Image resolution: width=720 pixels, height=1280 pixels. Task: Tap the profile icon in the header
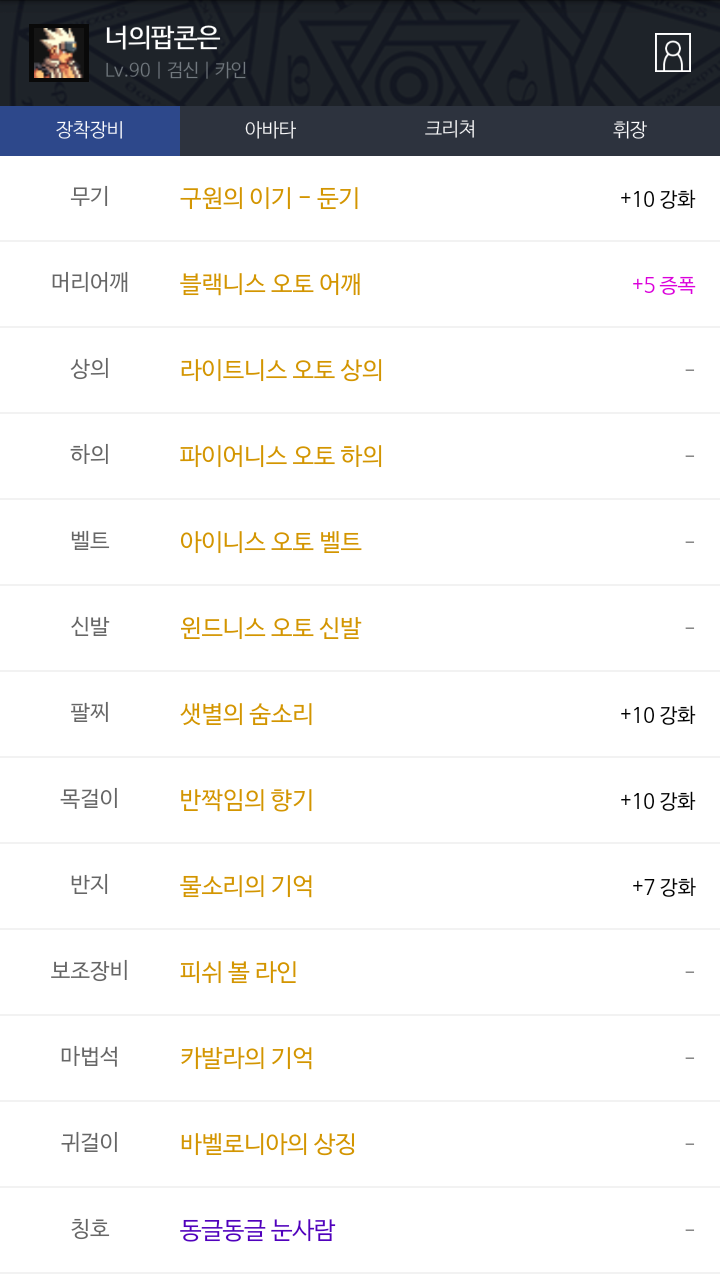[x=673, y=53]
